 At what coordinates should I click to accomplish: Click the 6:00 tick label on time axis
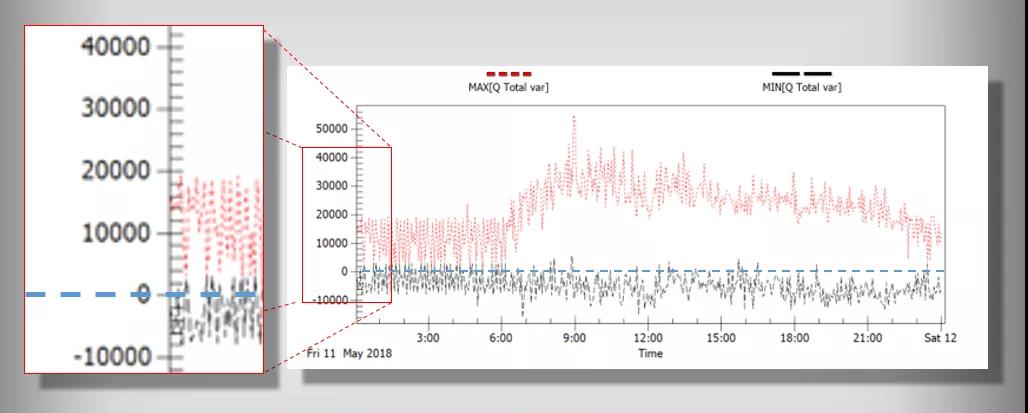tap(501, 339)
